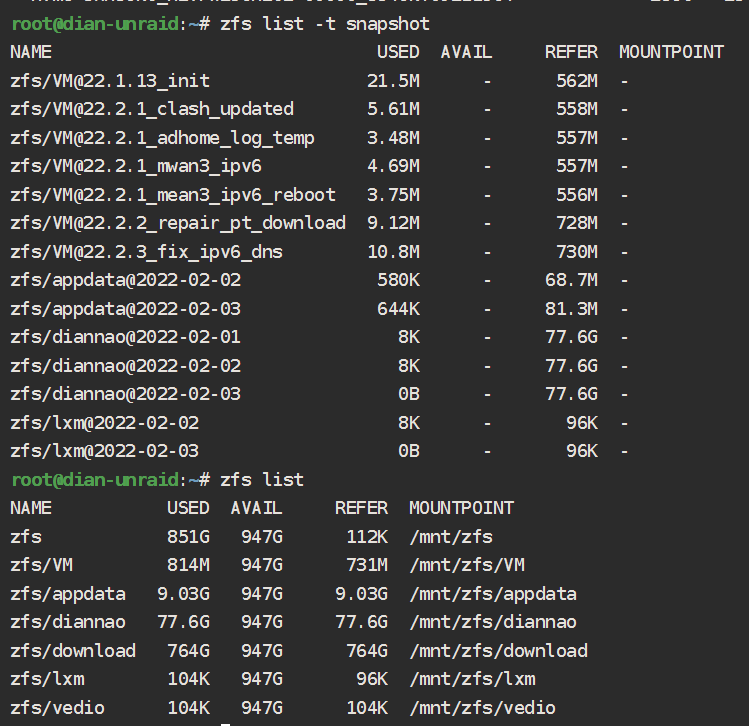Select snapshot zfs/appdata@2022-02-02

click(126, 280)
